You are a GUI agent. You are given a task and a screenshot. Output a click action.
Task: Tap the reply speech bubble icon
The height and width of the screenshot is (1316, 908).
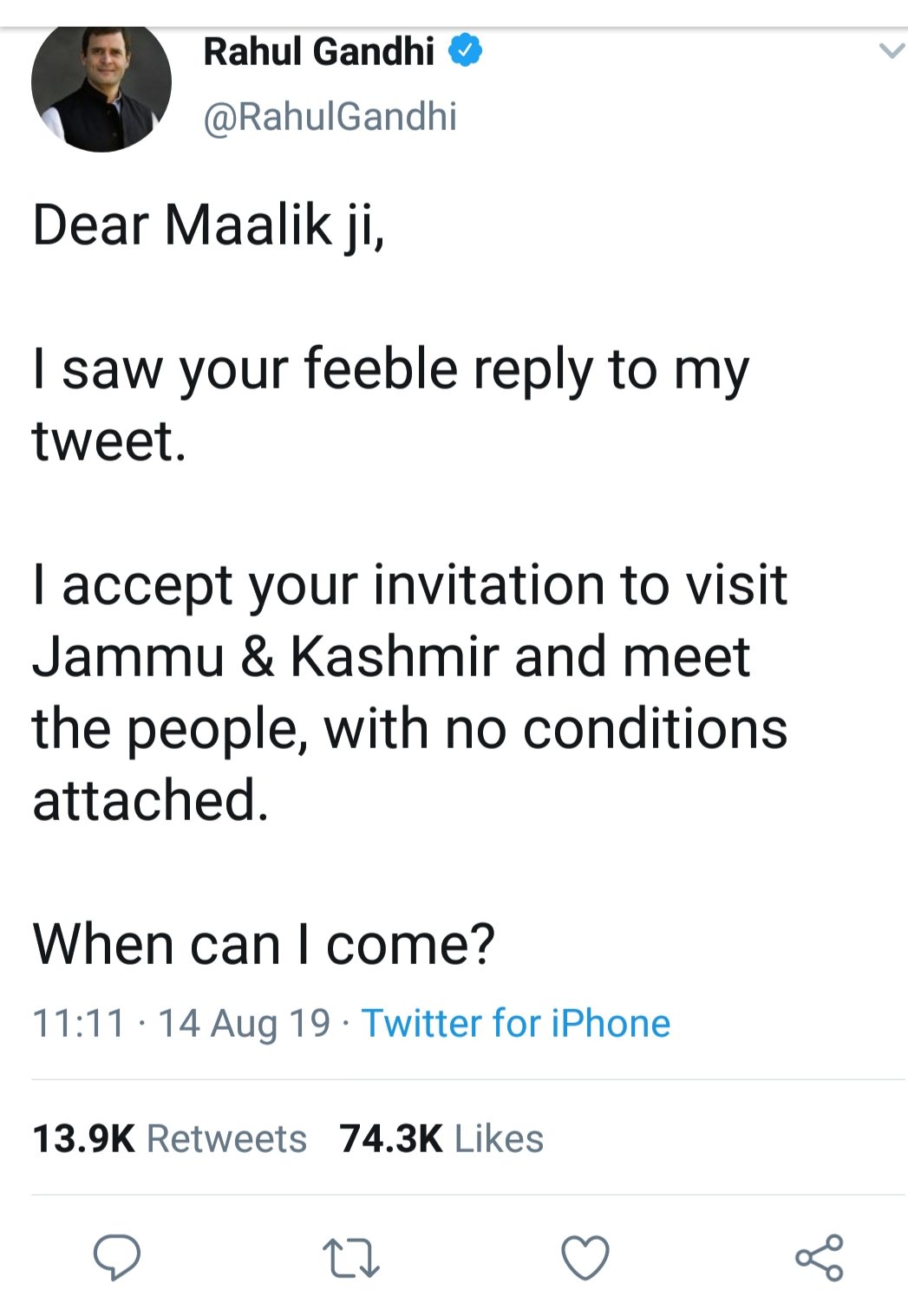tap(117, 1258)
